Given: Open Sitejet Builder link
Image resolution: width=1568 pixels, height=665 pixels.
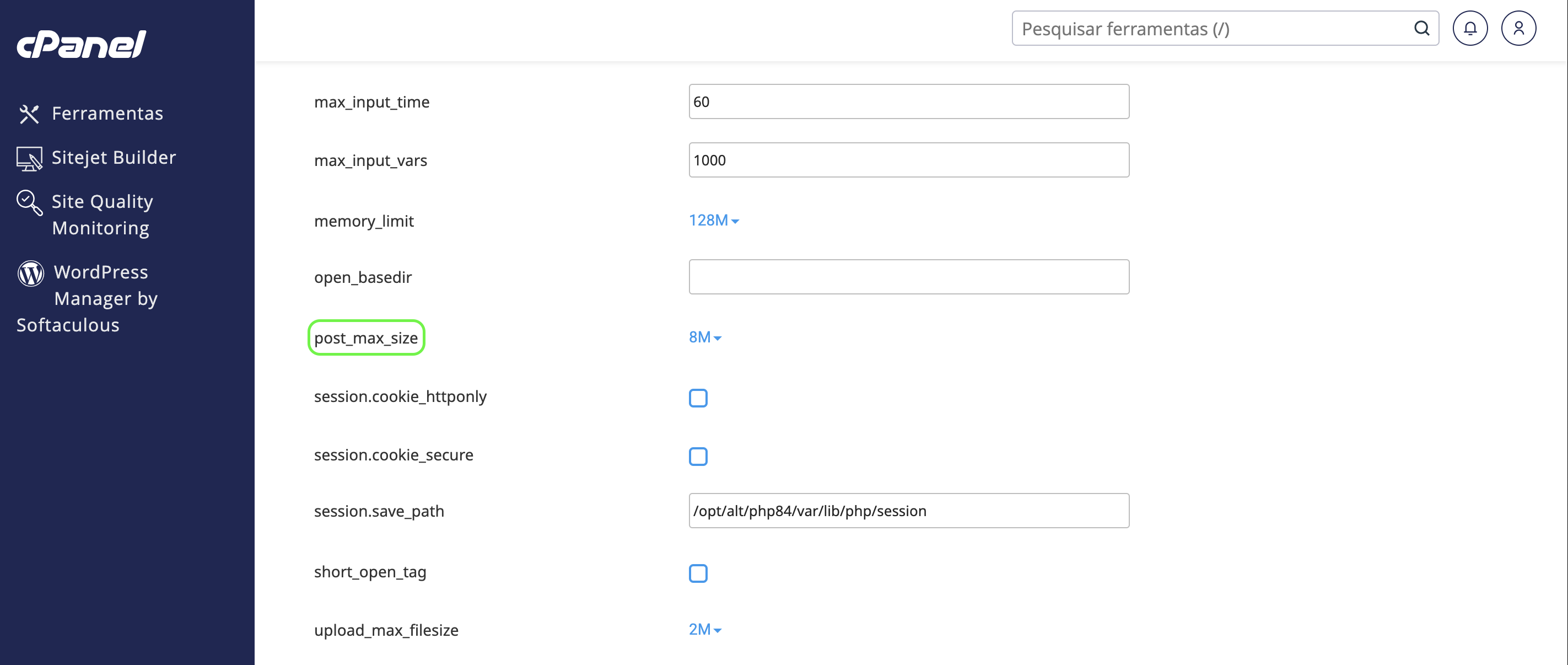Looking at the screenshot, I should coord(113,158).
